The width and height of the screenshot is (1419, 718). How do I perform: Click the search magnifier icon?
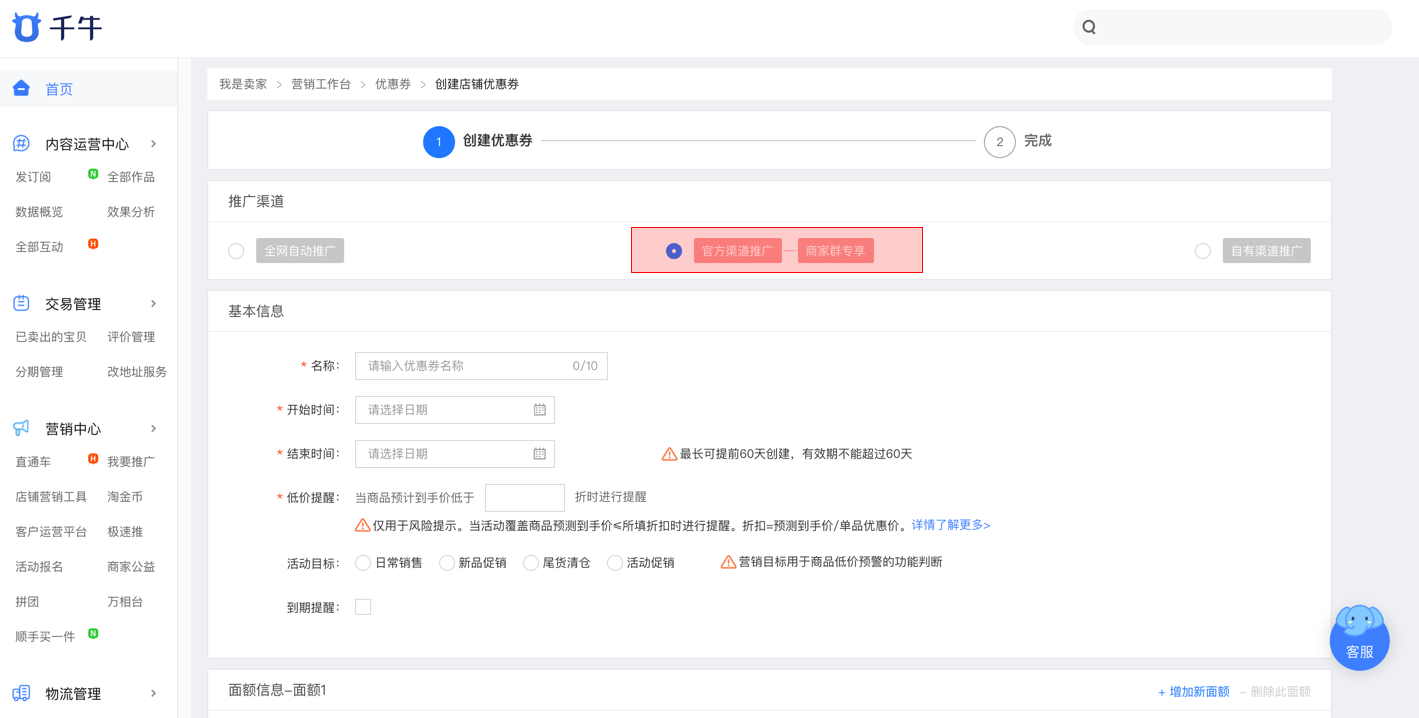1090,27
